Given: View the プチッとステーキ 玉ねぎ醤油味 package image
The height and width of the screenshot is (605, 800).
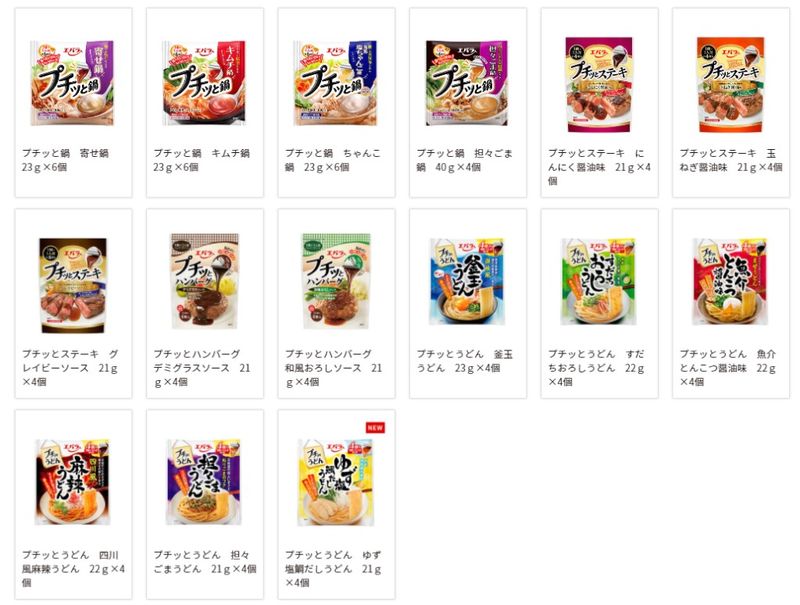Looking at the screenshot, I should click(x=731, y=85).
